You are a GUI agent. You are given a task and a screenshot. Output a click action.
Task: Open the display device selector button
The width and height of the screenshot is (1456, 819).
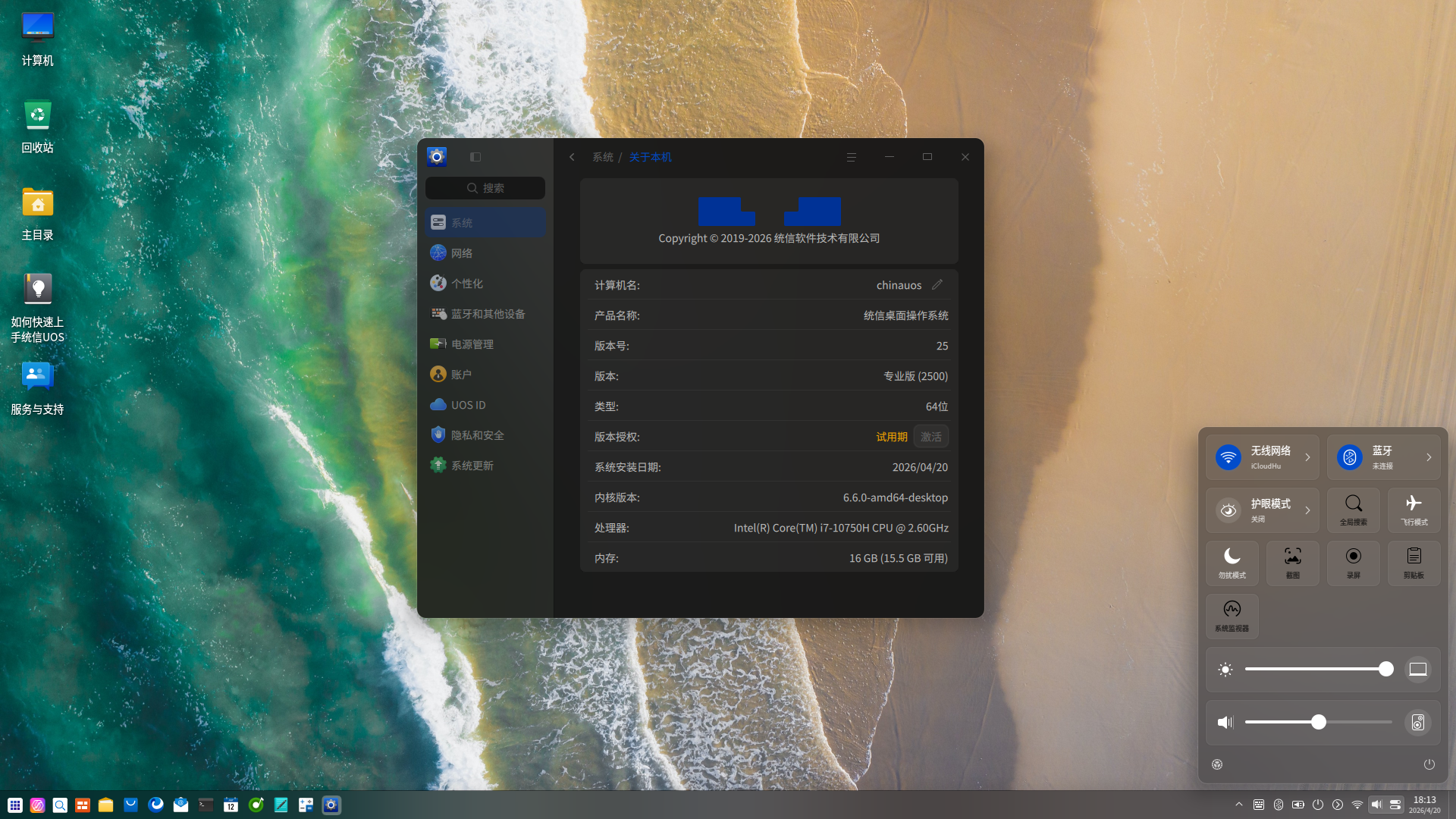click(1418, 669)
